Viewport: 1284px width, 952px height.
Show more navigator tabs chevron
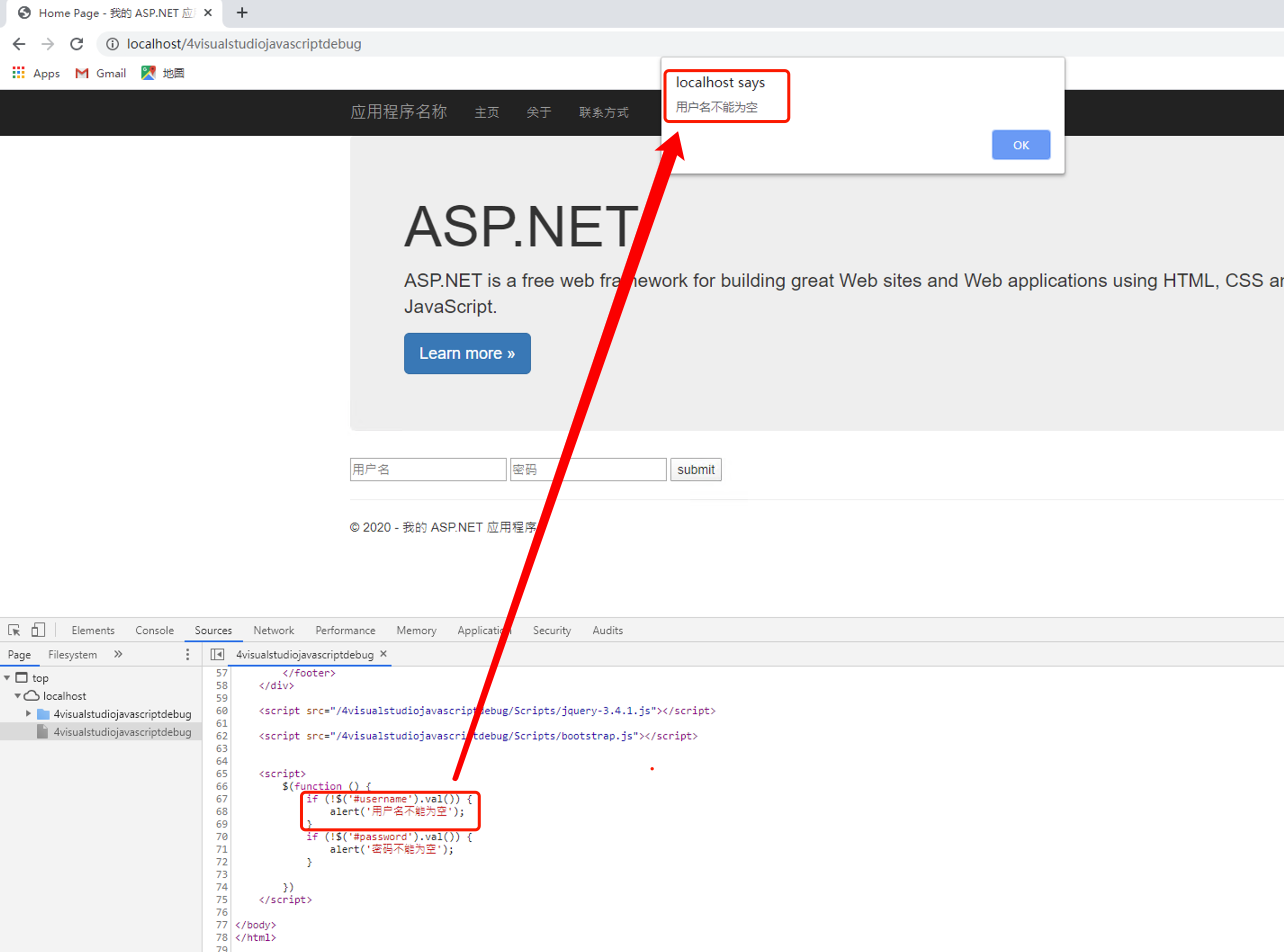click(x=118, y=655)
